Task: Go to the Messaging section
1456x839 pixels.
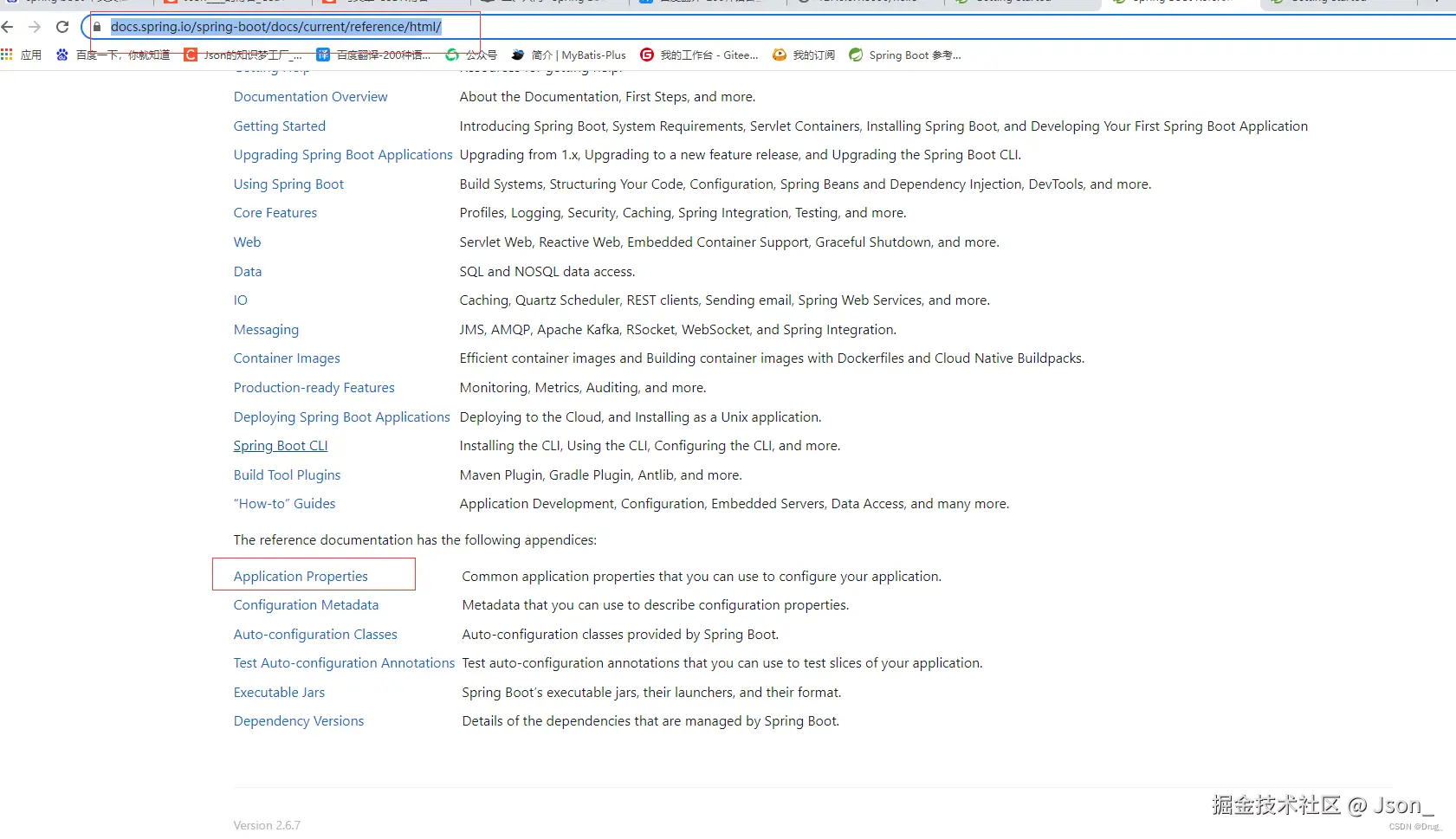Action: (266, 330)
